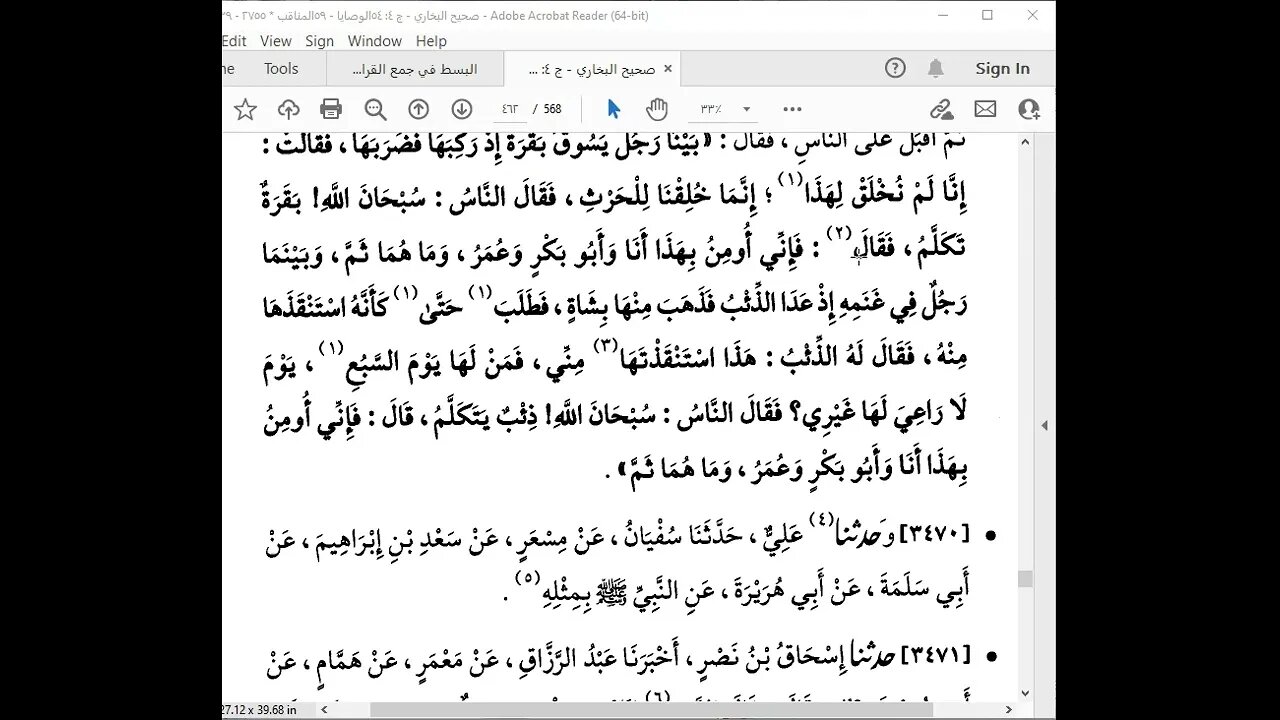The image size is (1280, 720).
Task: Open the Edit menu
Action: click(x=234, y=41)
